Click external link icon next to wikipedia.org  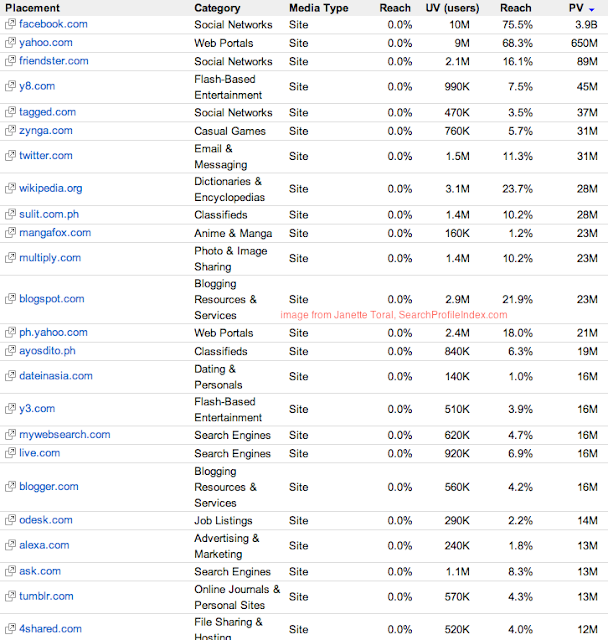10,188
